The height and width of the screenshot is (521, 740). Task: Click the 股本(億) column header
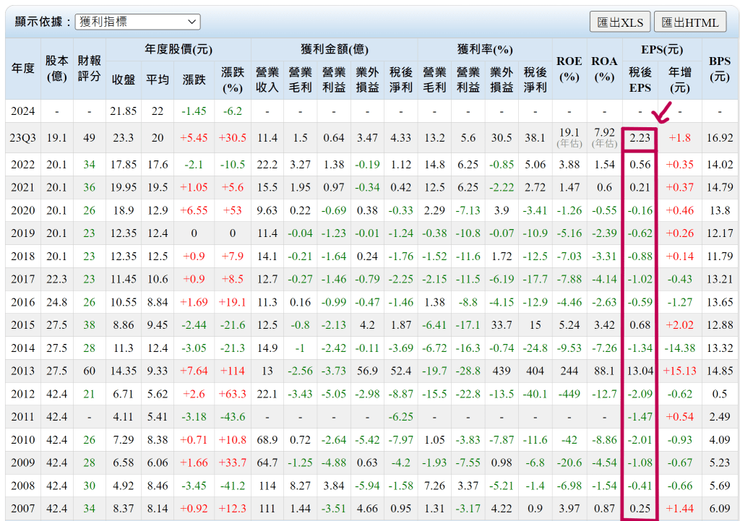tap(56, 68)
